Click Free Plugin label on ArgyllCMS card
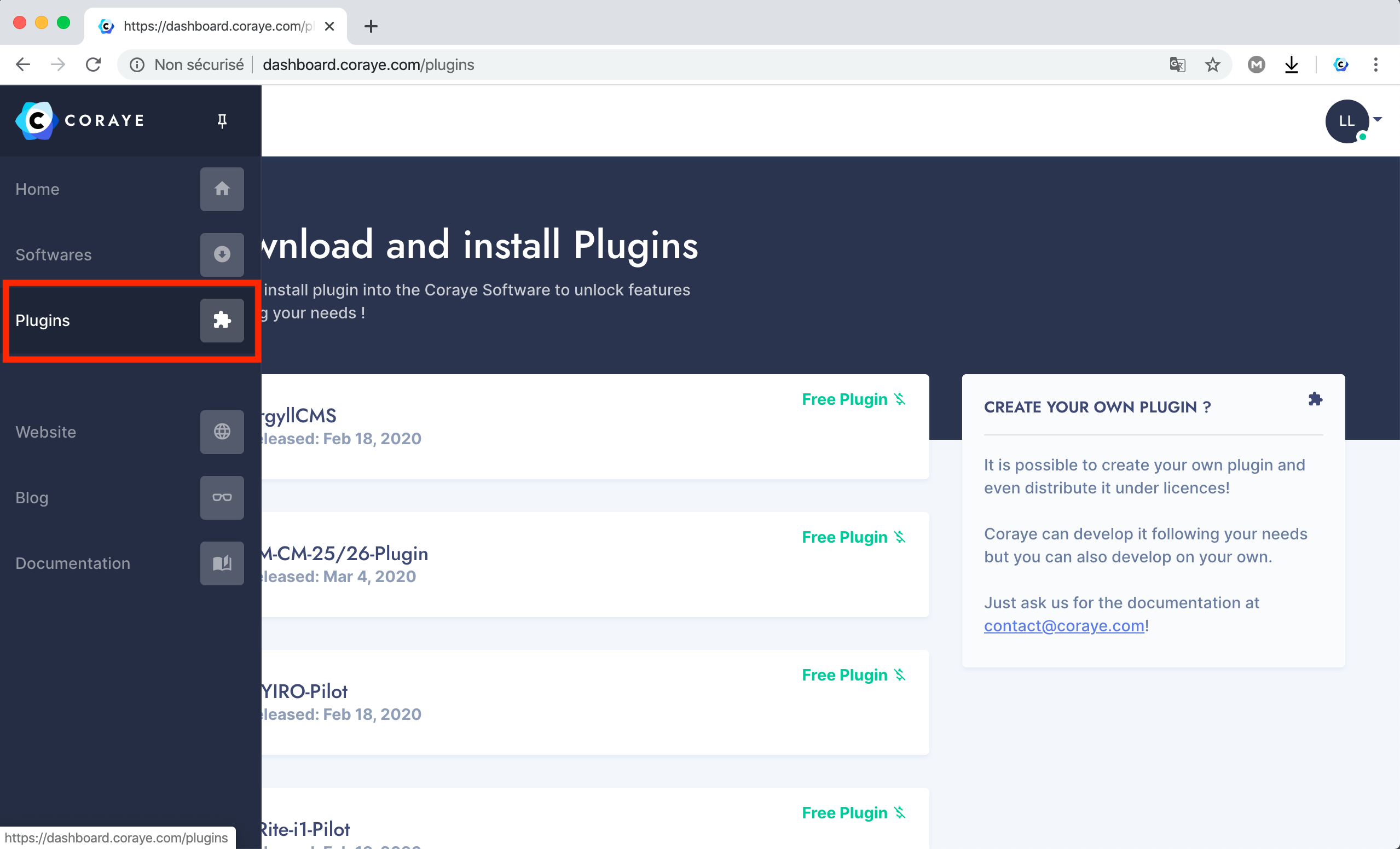 tap(844, 399)
